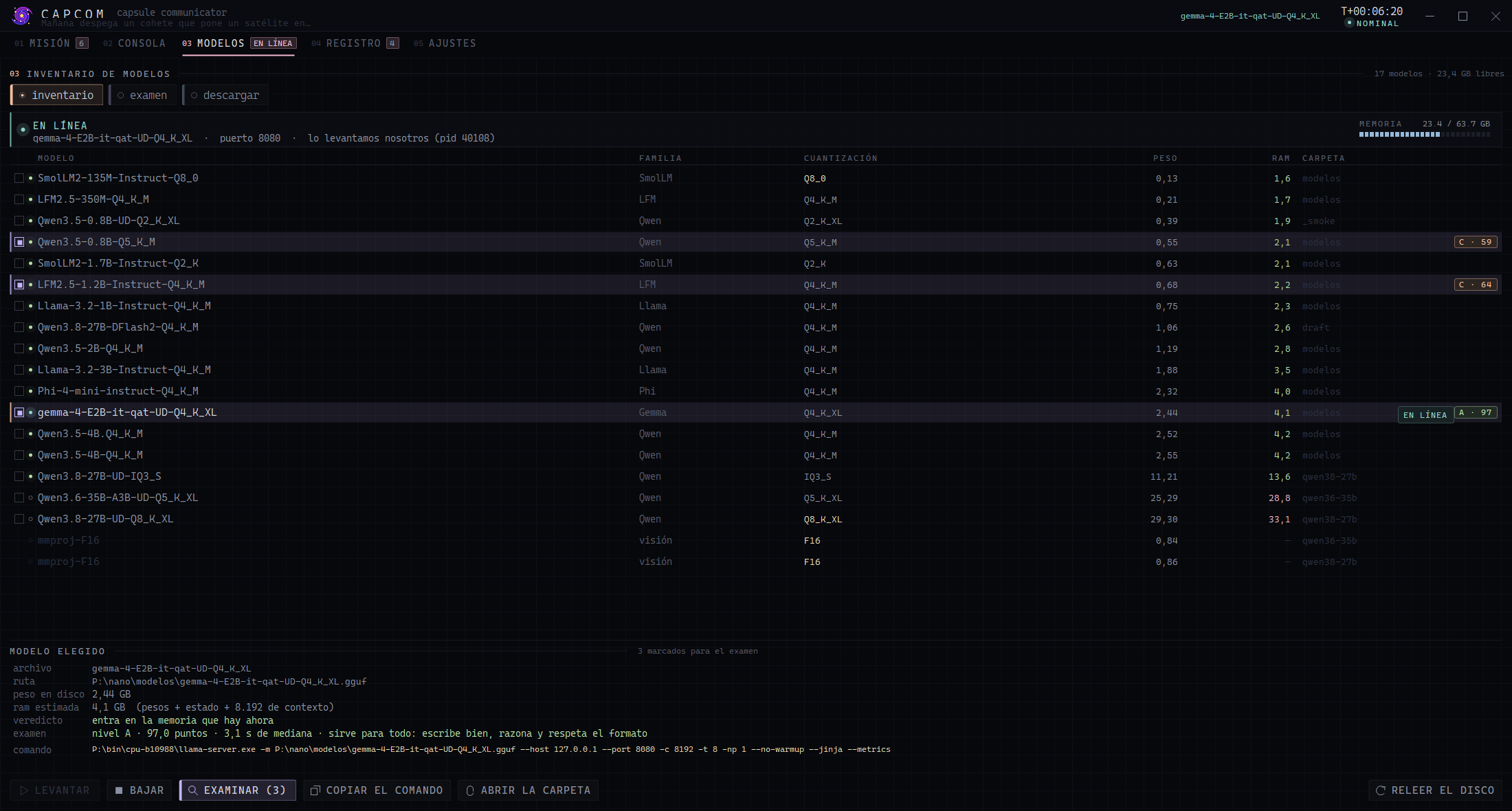
Task: Open the 02 CONSOLA tab
Action: click(135, 43)
